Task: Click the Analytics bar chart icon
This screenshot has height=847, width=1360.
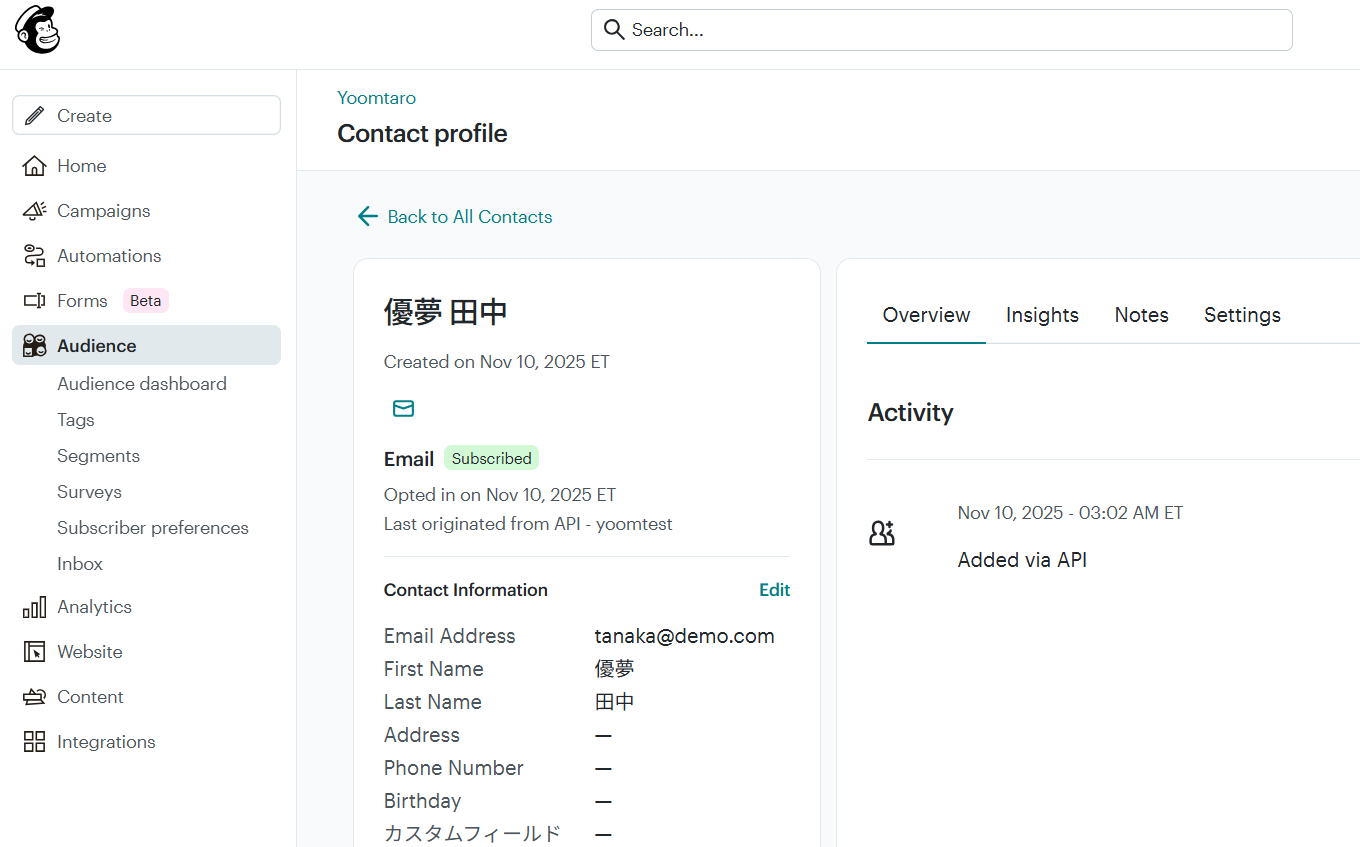Action: click(x=34, y=607)
